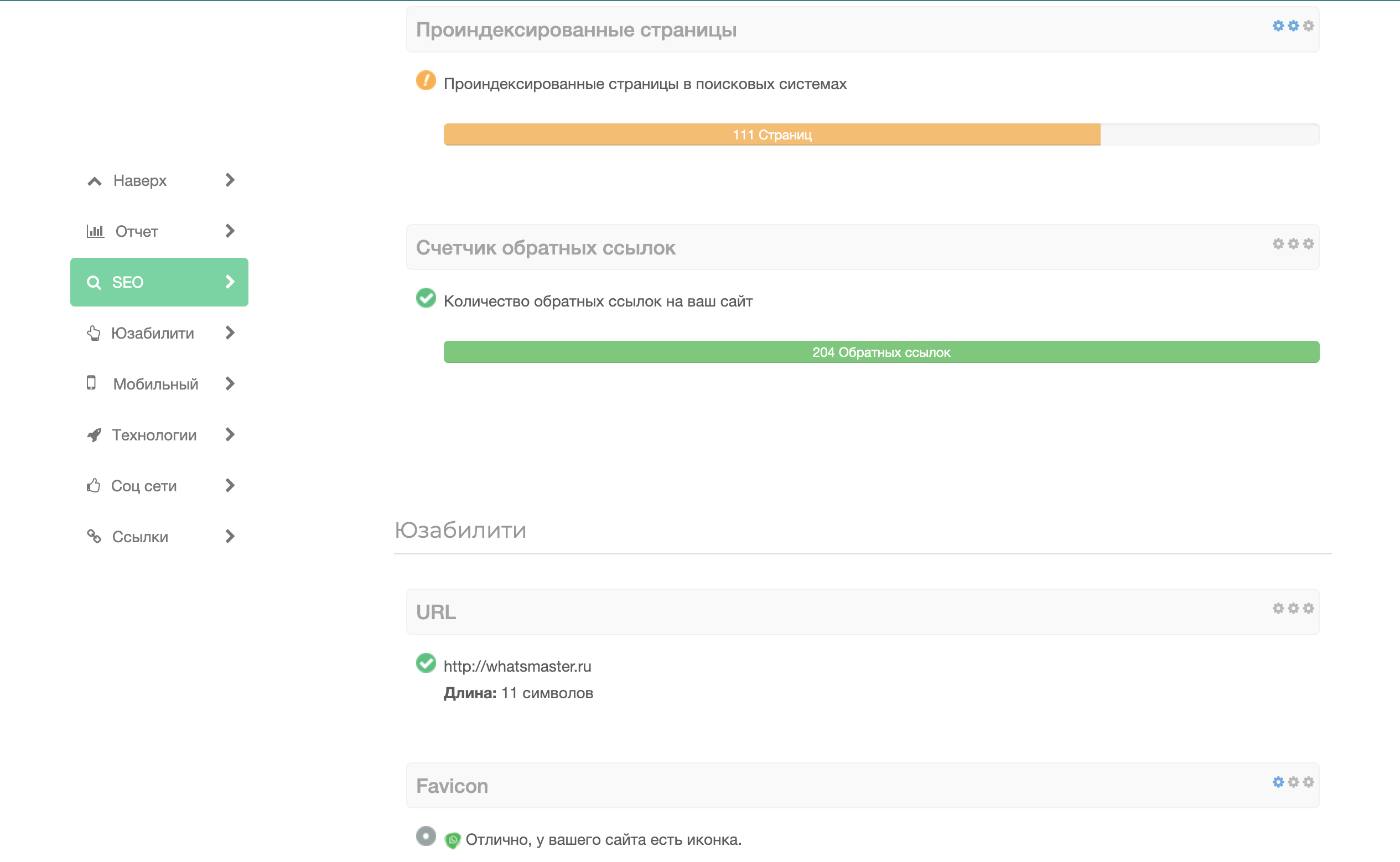Viewport: 1400px width, 862px height.
Task: Click the 204 Обратных ссылок green progress bar
Action: (881, 352)
